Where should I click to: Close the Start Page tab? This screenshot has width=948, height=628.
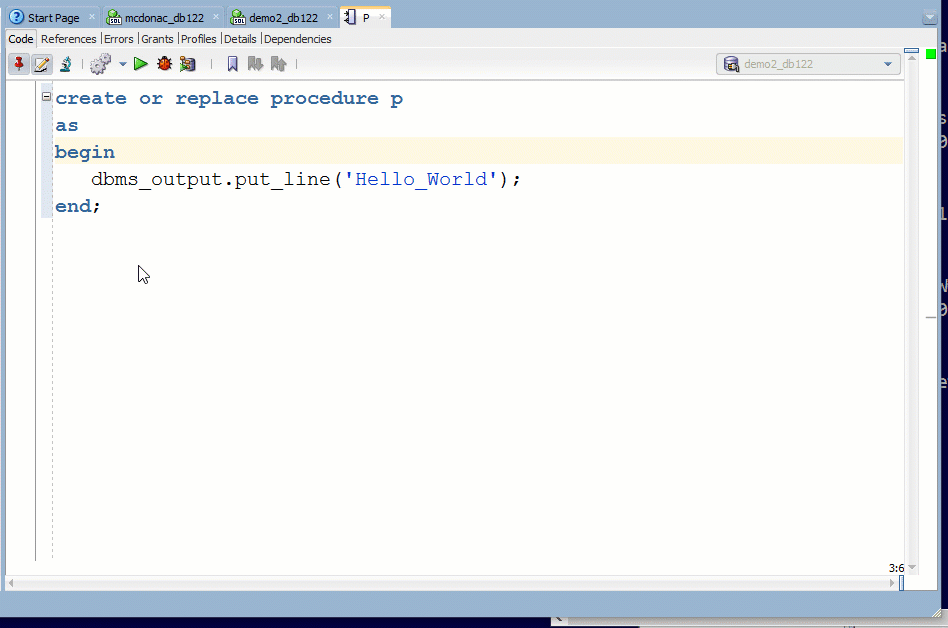tap(91, 18)
